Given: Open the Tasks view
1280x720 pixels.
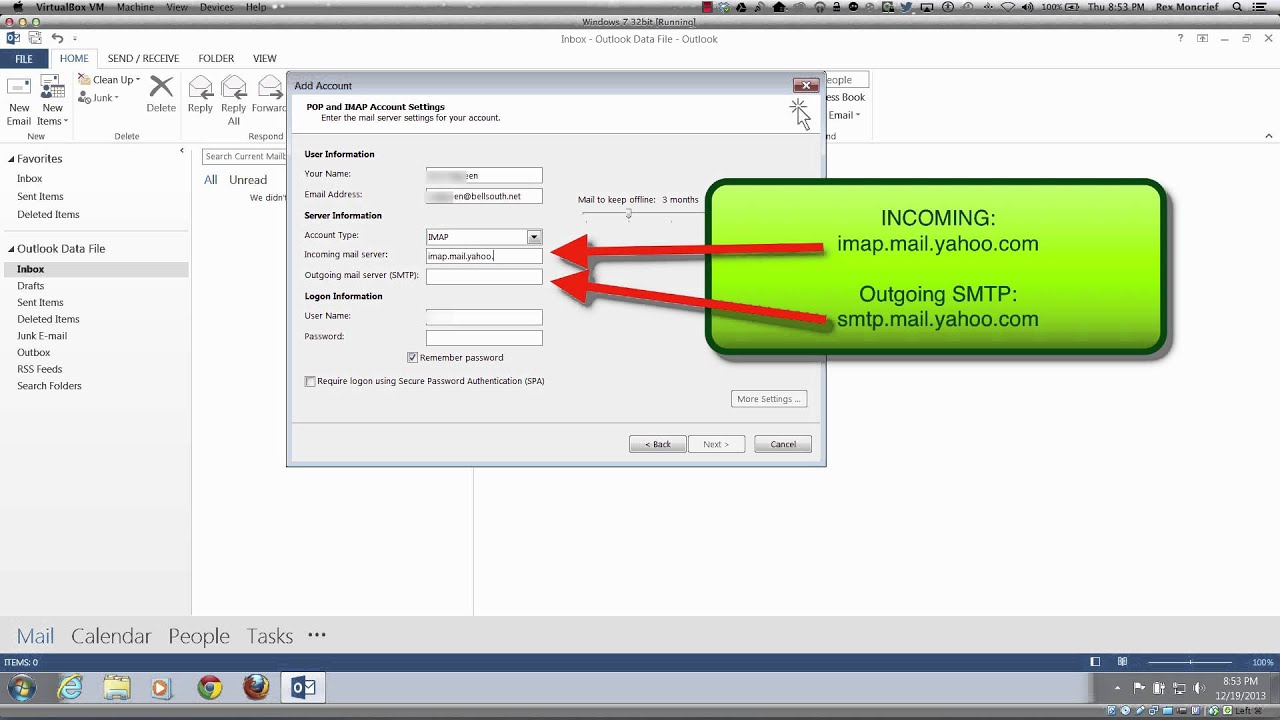Looking at the screenshot, I should tap(270, 636).
